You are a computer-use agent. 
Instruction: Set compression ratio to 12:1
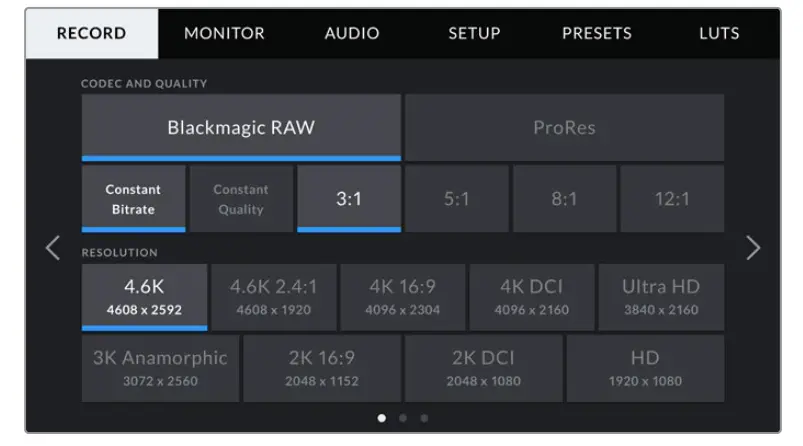coord(672,199)
